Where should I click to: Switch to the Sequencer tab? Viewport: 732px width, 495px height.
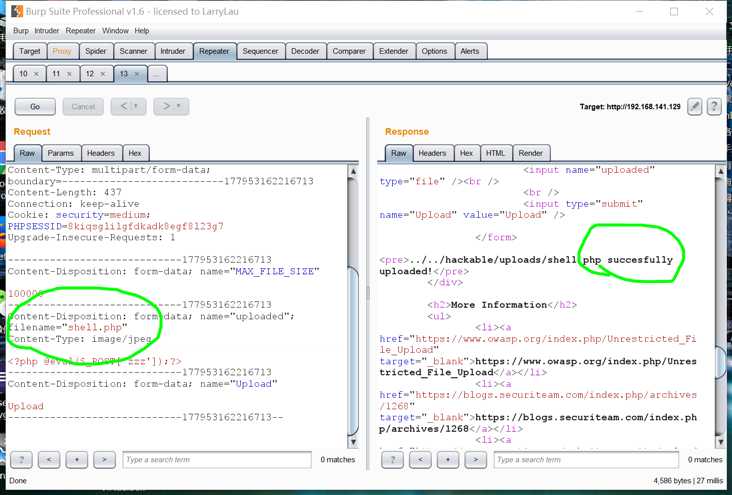260,51
